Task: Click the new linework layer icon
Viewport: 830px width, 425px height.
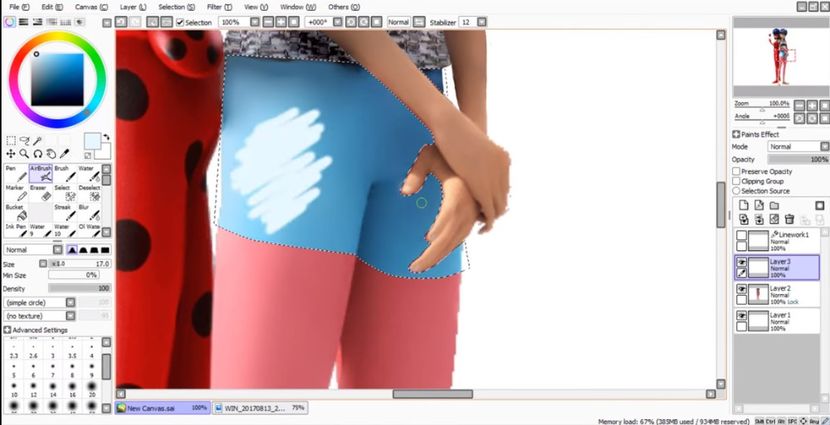Action: (759, 205)
